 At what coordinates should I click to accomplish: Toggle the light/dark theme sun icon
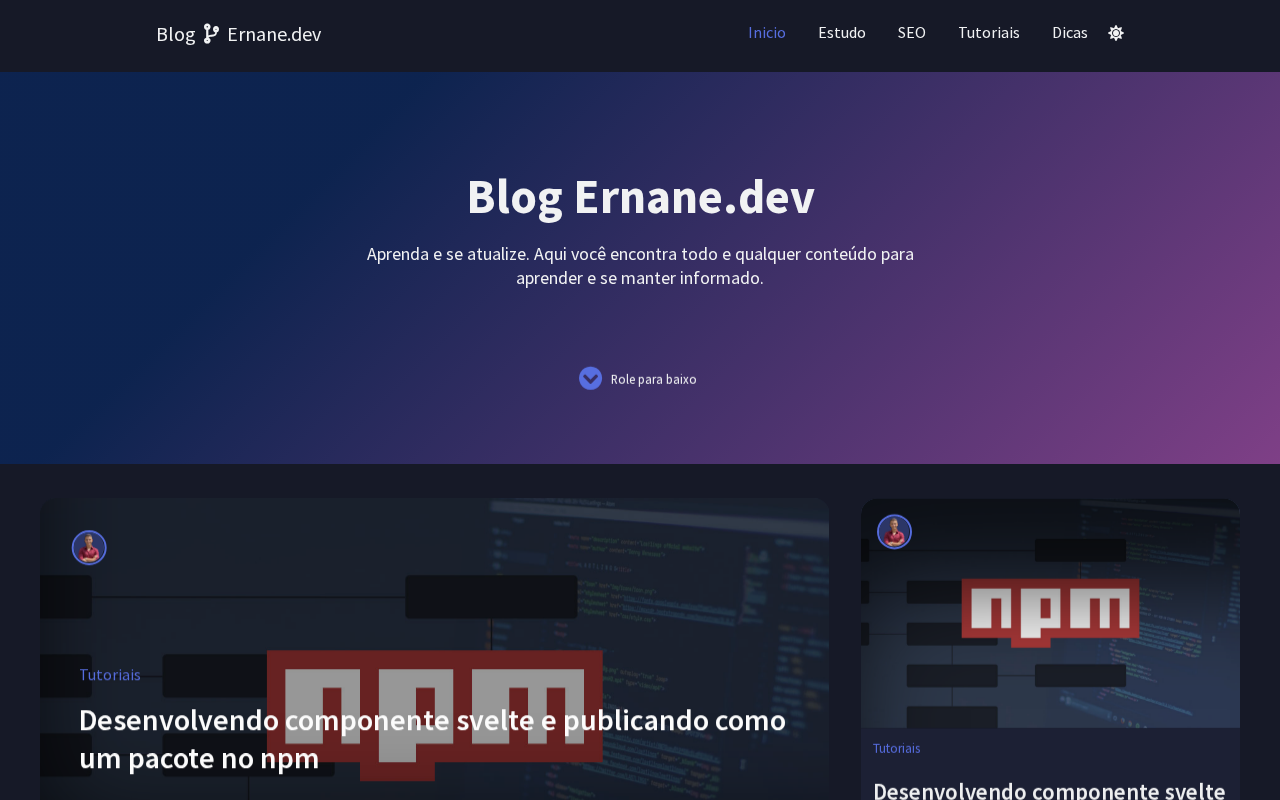coord(1116,33)
